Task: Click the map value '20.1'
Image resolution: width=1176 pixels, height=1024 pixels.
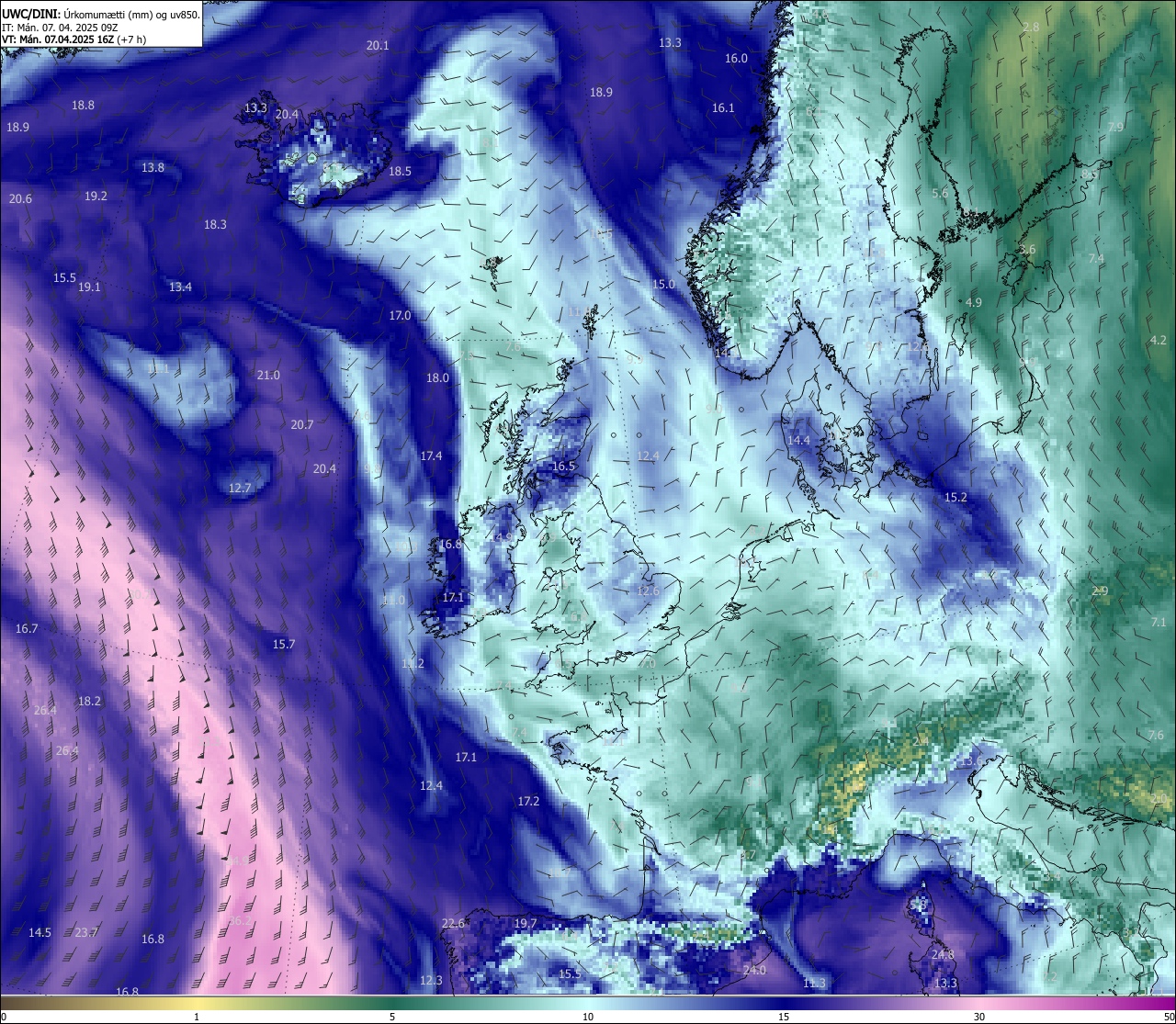Action: point(378,45)
